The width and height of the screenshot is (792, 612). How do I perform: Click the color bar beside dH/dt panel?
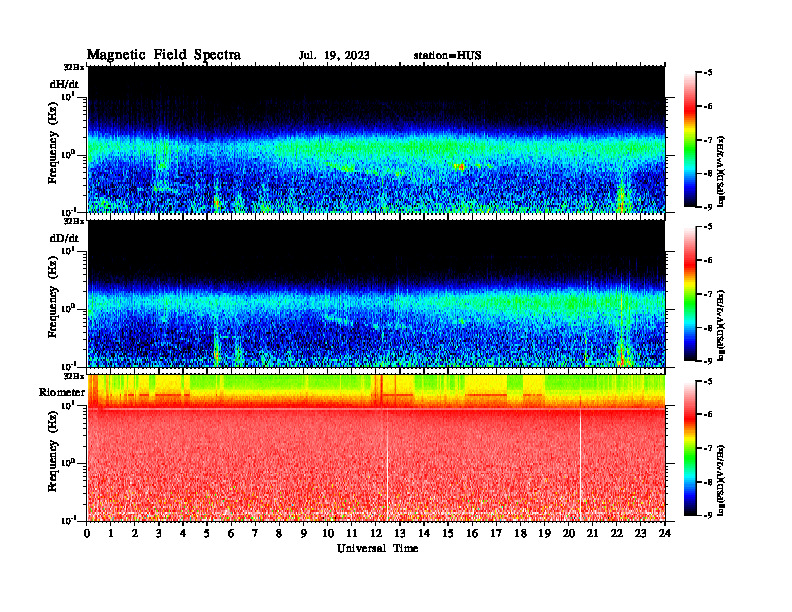coord(690,139)
